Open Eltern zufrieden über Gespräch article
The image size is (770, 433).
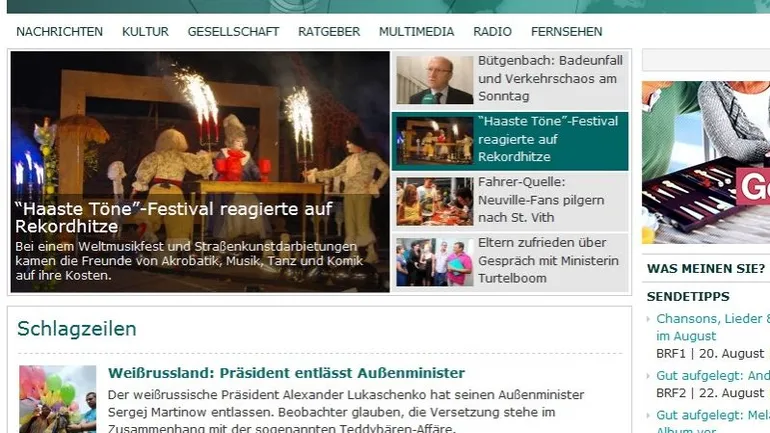pos(548,261)
